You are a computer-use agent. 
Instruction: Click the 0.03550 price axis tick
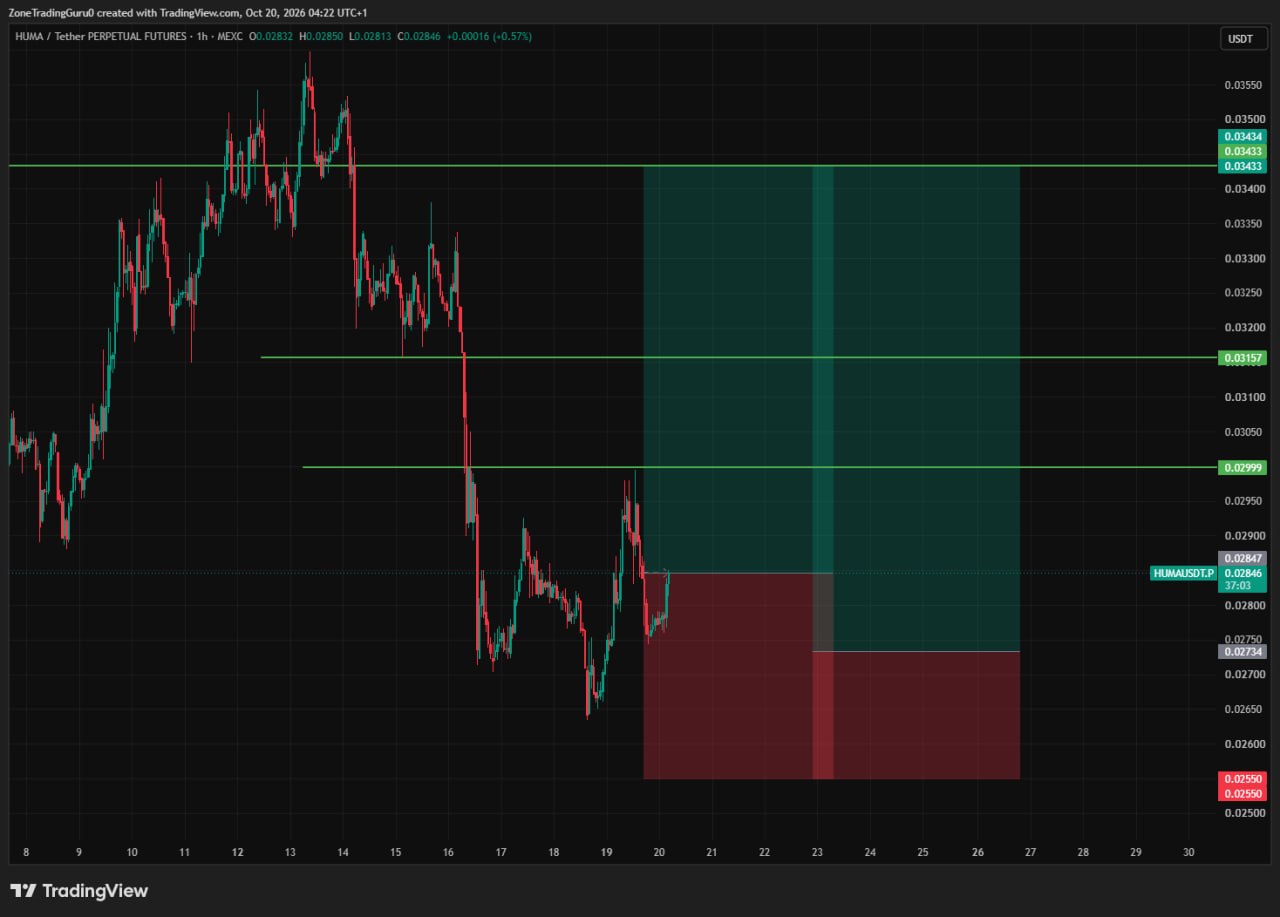(1243, 85)
